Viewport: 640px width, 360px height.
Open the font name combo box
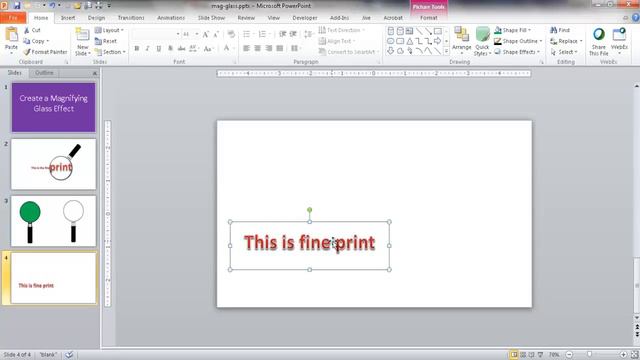156,34
